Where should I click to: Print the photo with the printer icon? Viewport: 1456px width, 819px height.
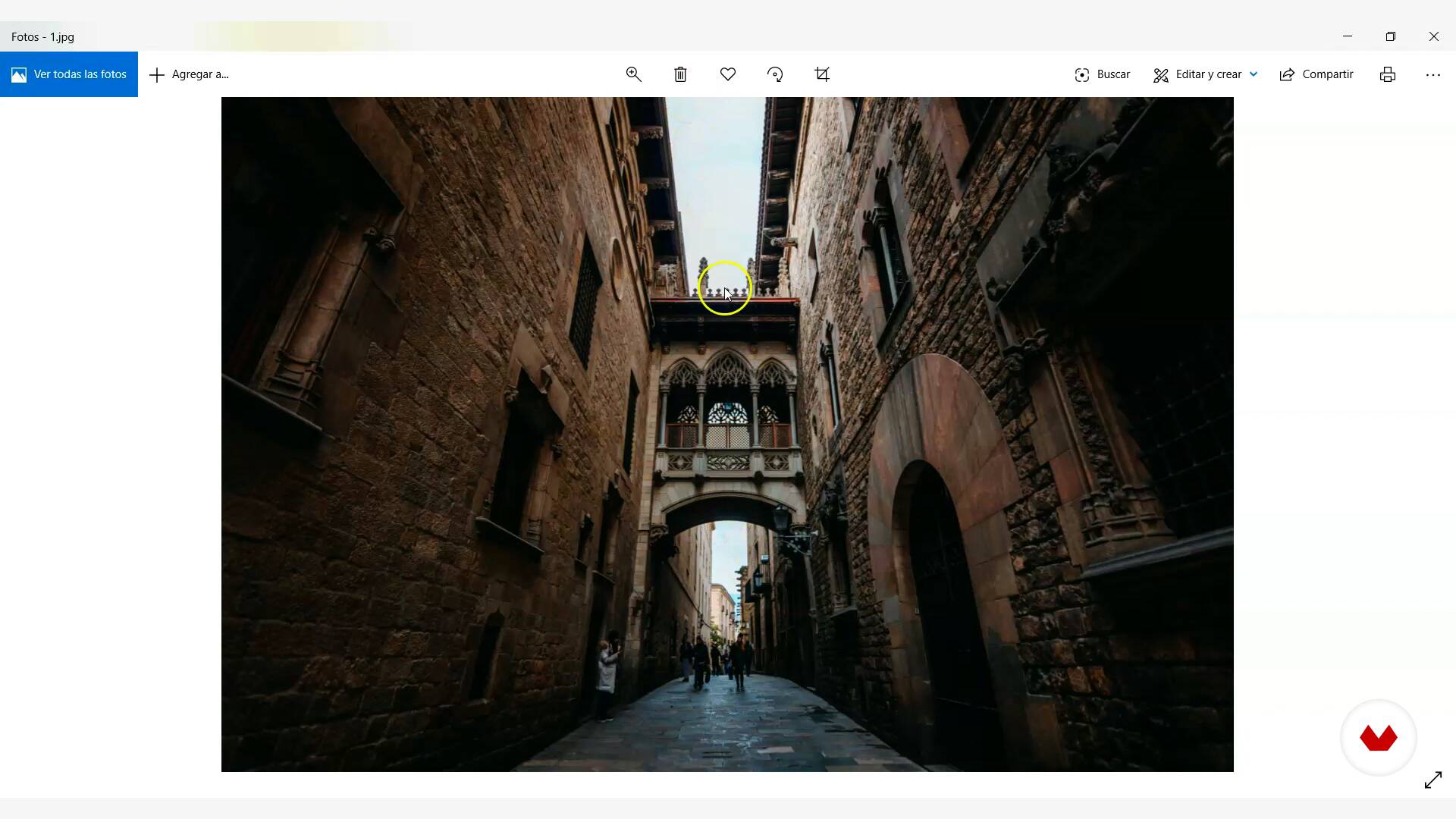[1388, 74]
